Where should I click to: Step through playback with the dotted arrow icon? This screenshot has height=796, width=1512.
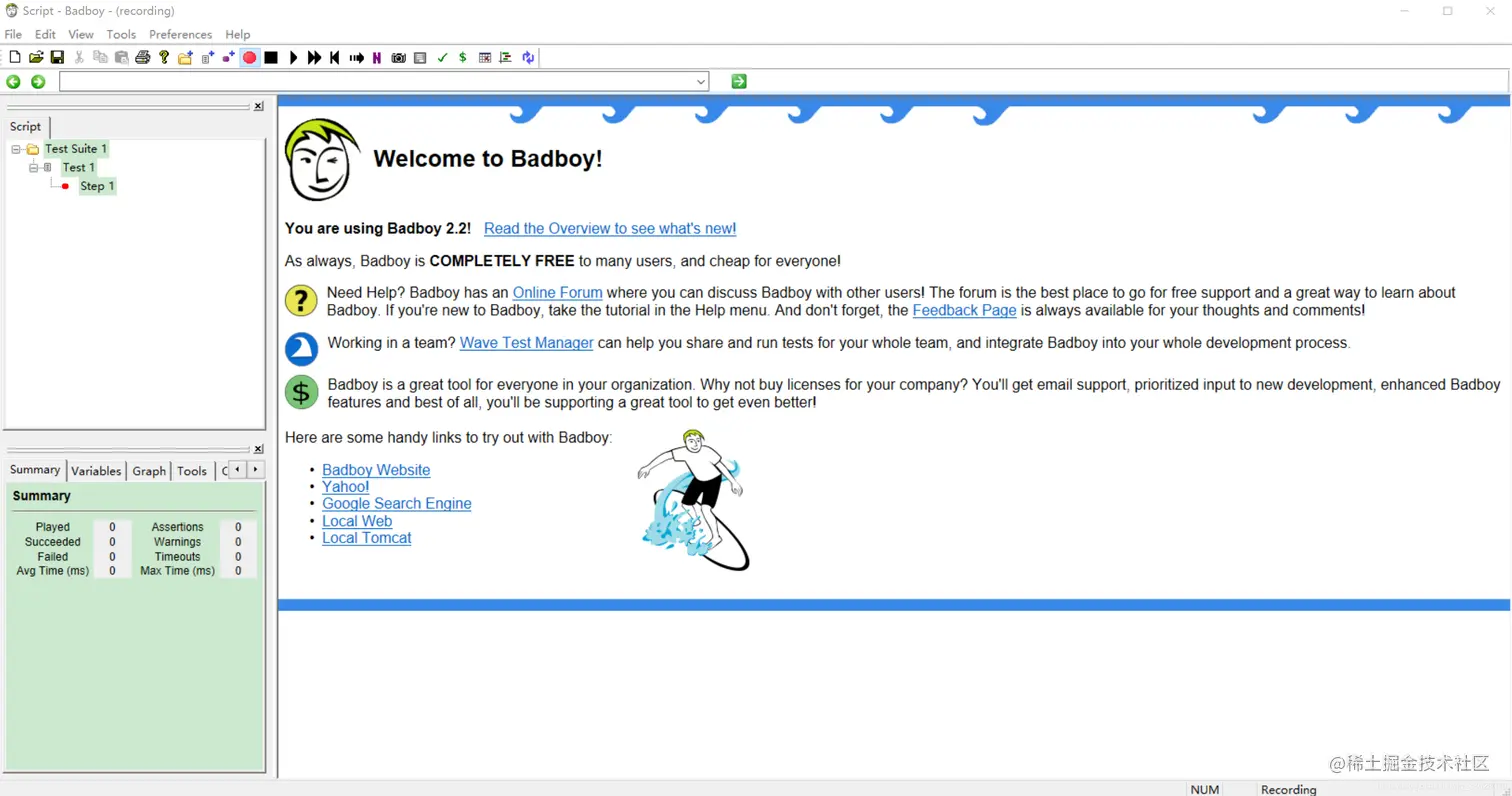click(357, 58)
